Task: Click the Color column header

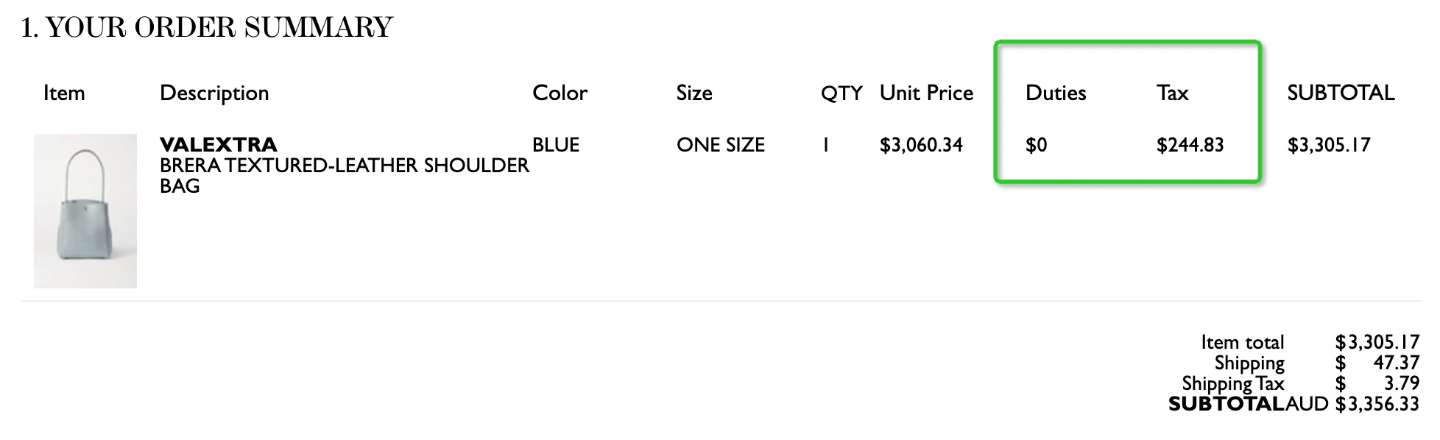Action: click(x=560, y=94)
